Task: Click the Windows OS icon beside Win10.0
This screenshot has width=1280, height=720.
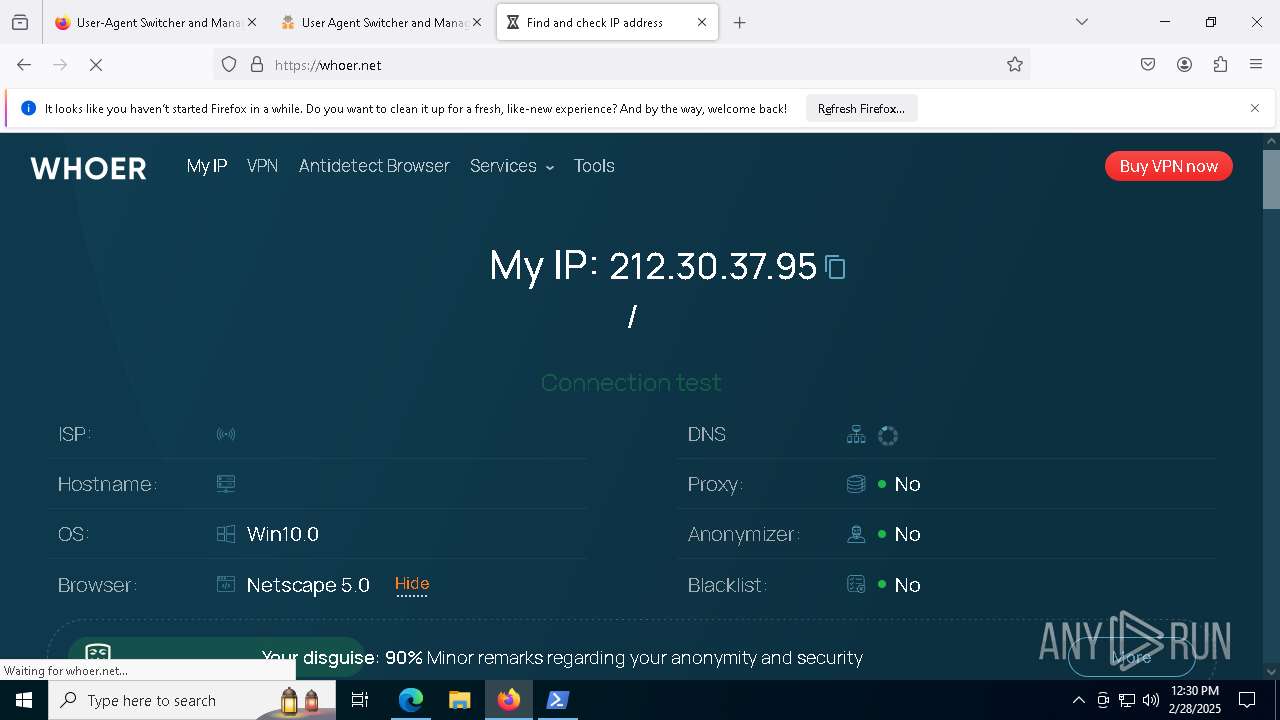Action: 226,534
